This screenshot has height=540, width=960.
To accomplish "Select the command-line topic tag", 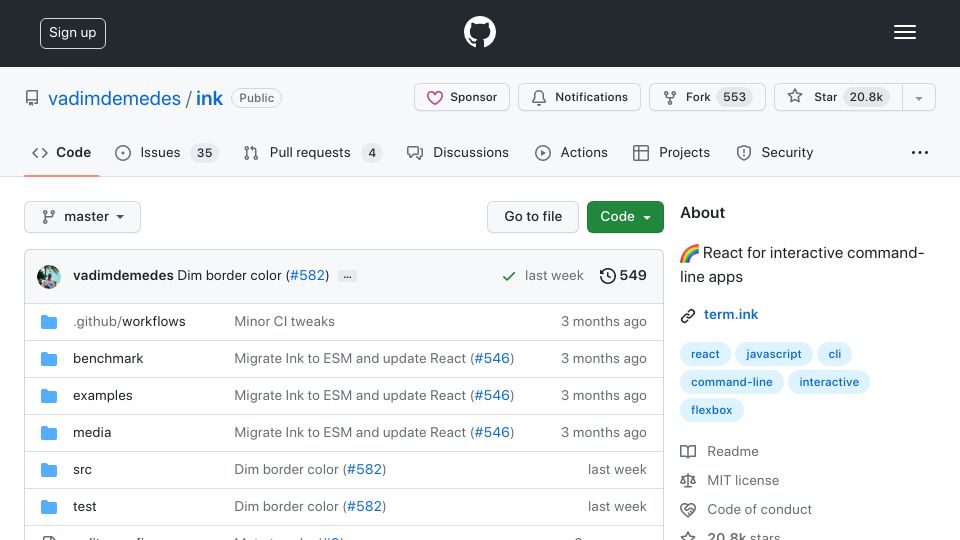I will tap(732, 382).
